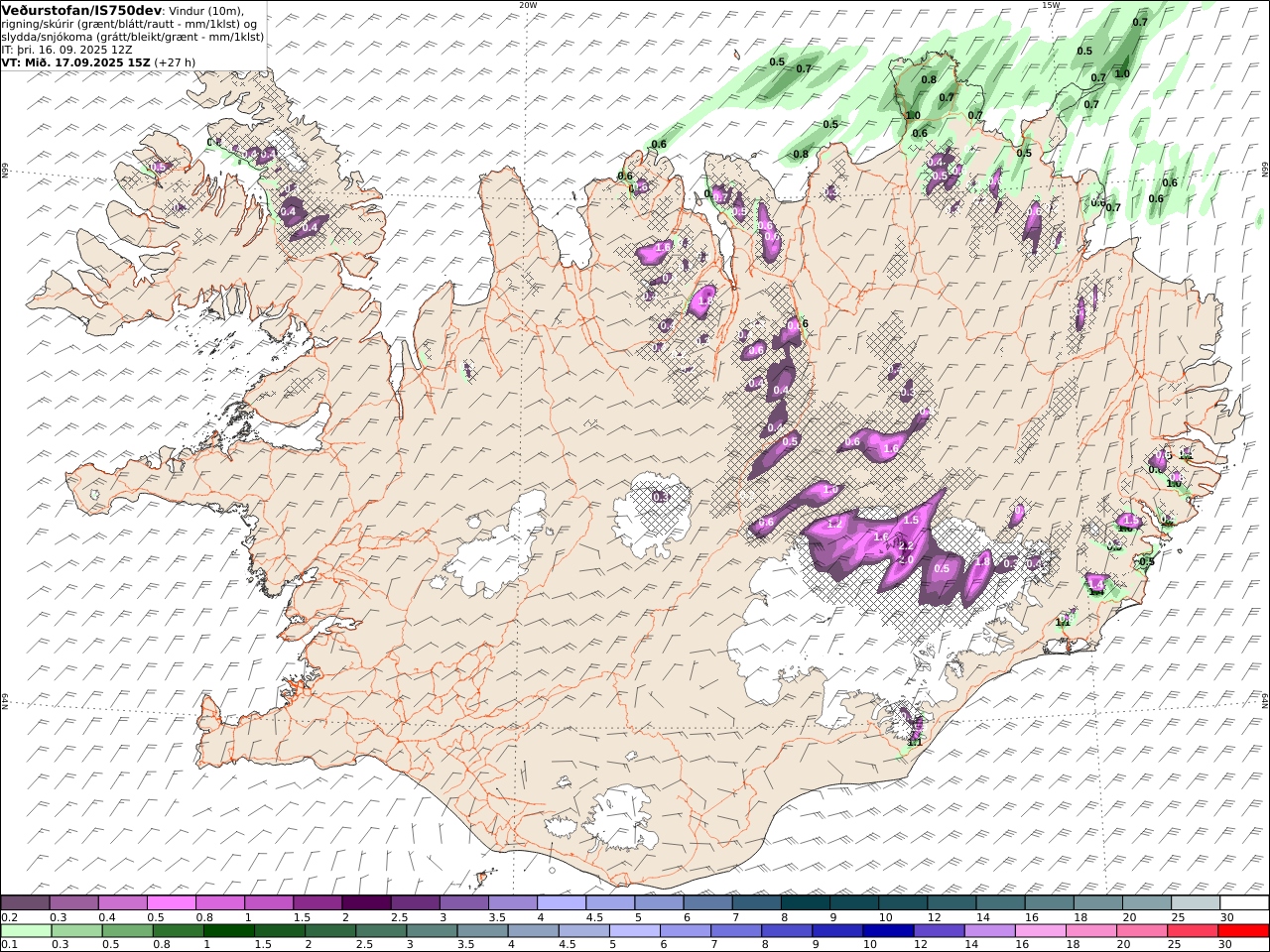The height and width of the screenshot is (952, 1270).
Task: Select the dark teal top-row swatch at 9
Action: click(x=853, y=903)
